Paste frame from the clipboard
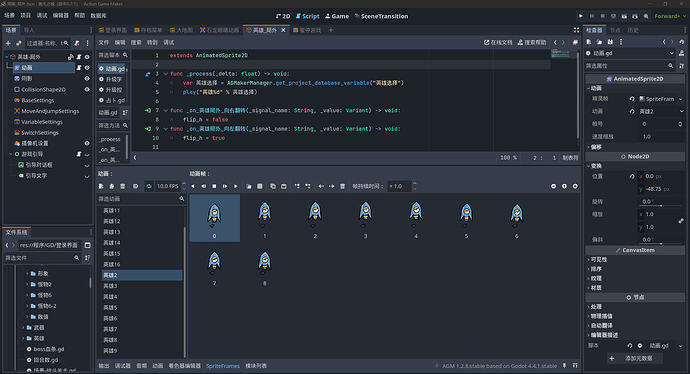The width and height of the screenshot is (690, 374). (x=284, y=187)
